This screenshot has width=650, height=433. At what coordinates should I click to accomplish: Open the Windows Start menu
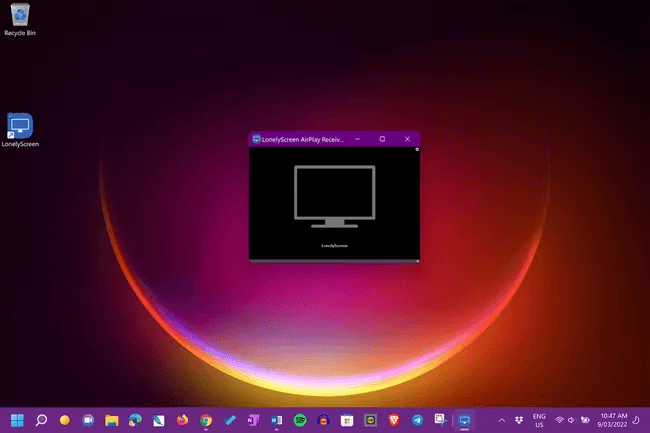coord(17,420)
